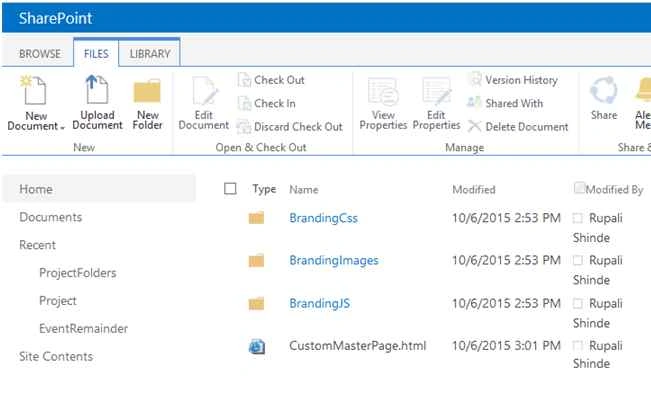Toggle the select-all checkbox in header
This screenshot has width=651, height=395.
[230, 189]
